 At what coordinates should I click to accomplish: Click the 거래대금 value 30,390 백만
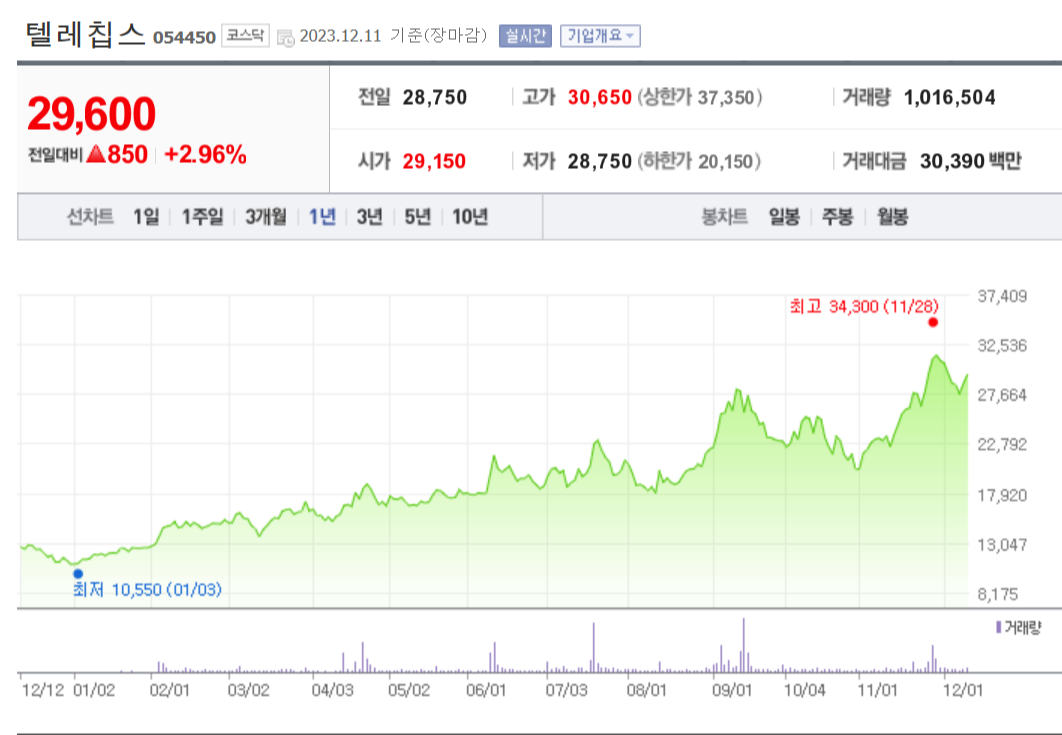[x=971, y=161]
